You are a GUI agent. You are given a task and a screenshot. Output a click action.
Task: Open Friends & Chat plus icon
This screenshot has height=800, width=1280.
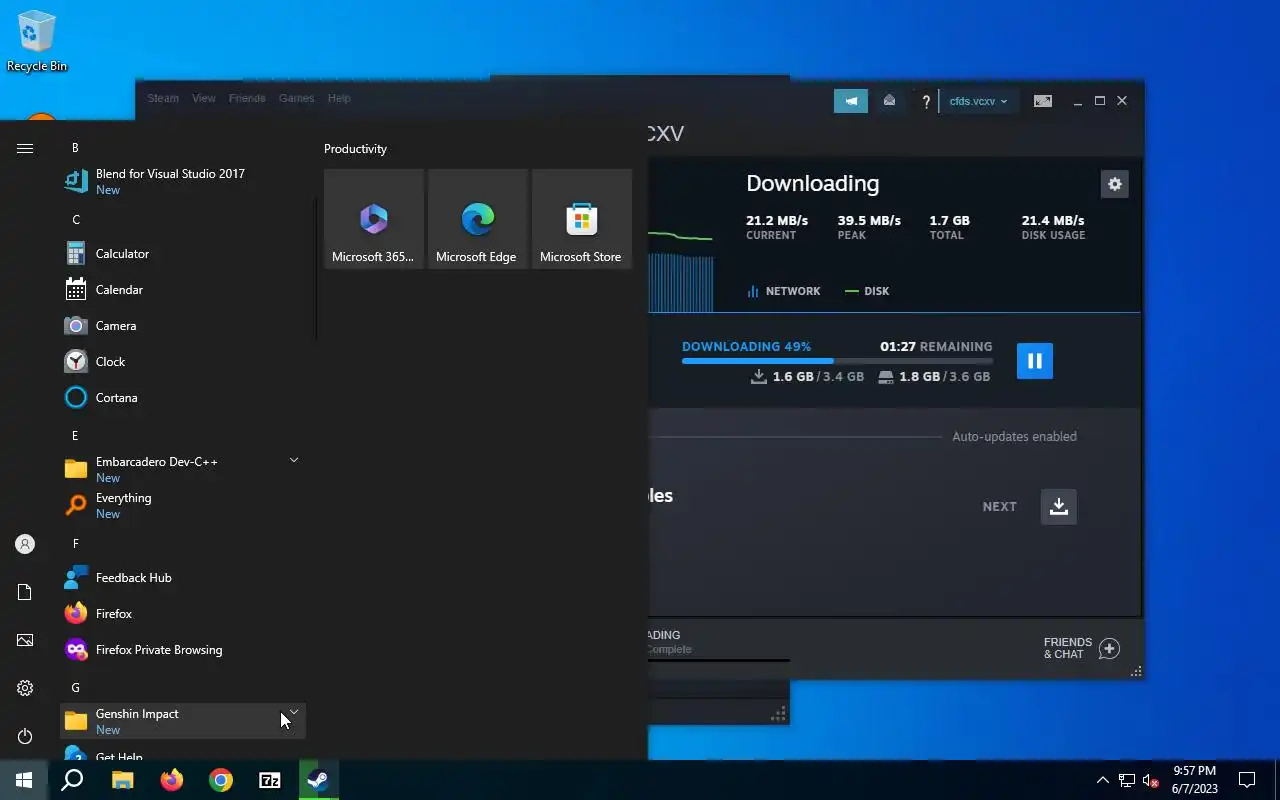click(1109, 649)
